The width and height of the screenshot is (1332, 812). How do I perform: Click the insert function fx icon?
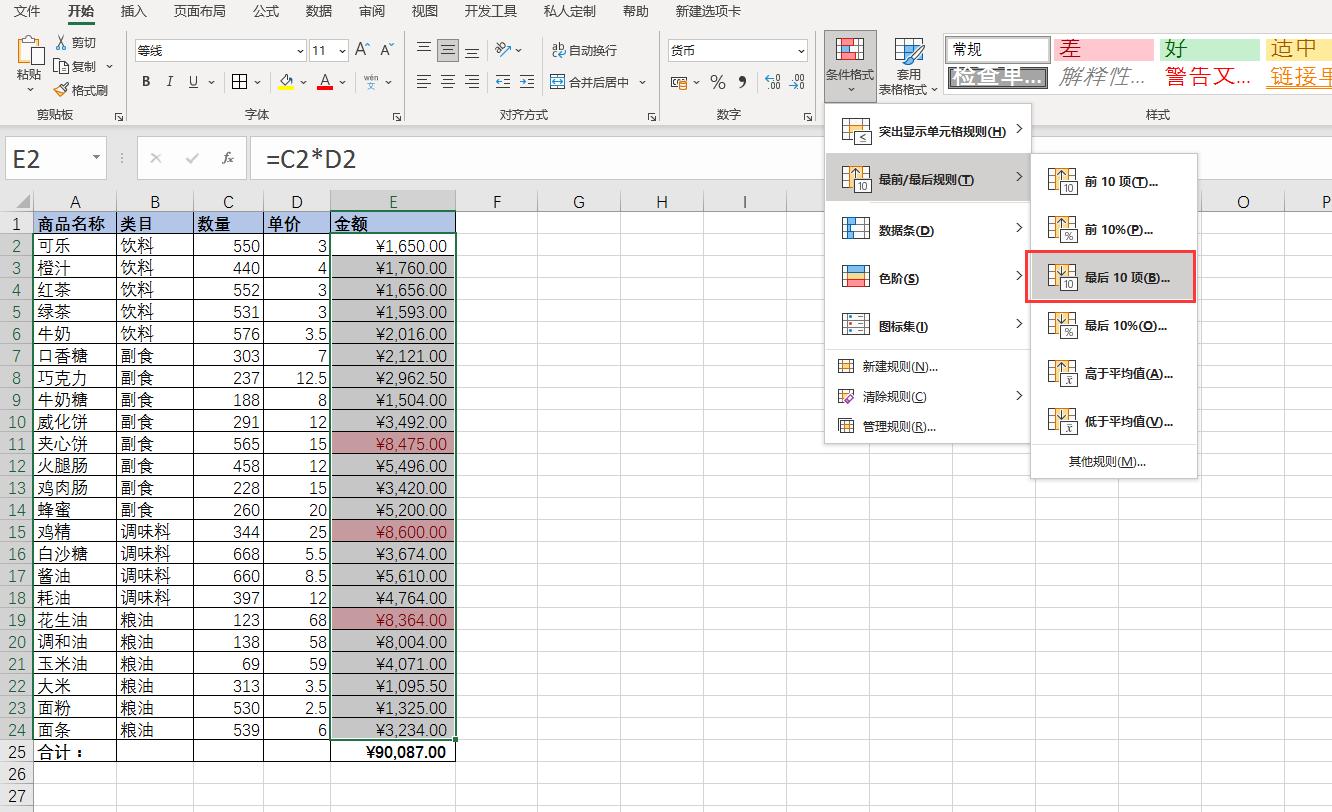point(228,158)
